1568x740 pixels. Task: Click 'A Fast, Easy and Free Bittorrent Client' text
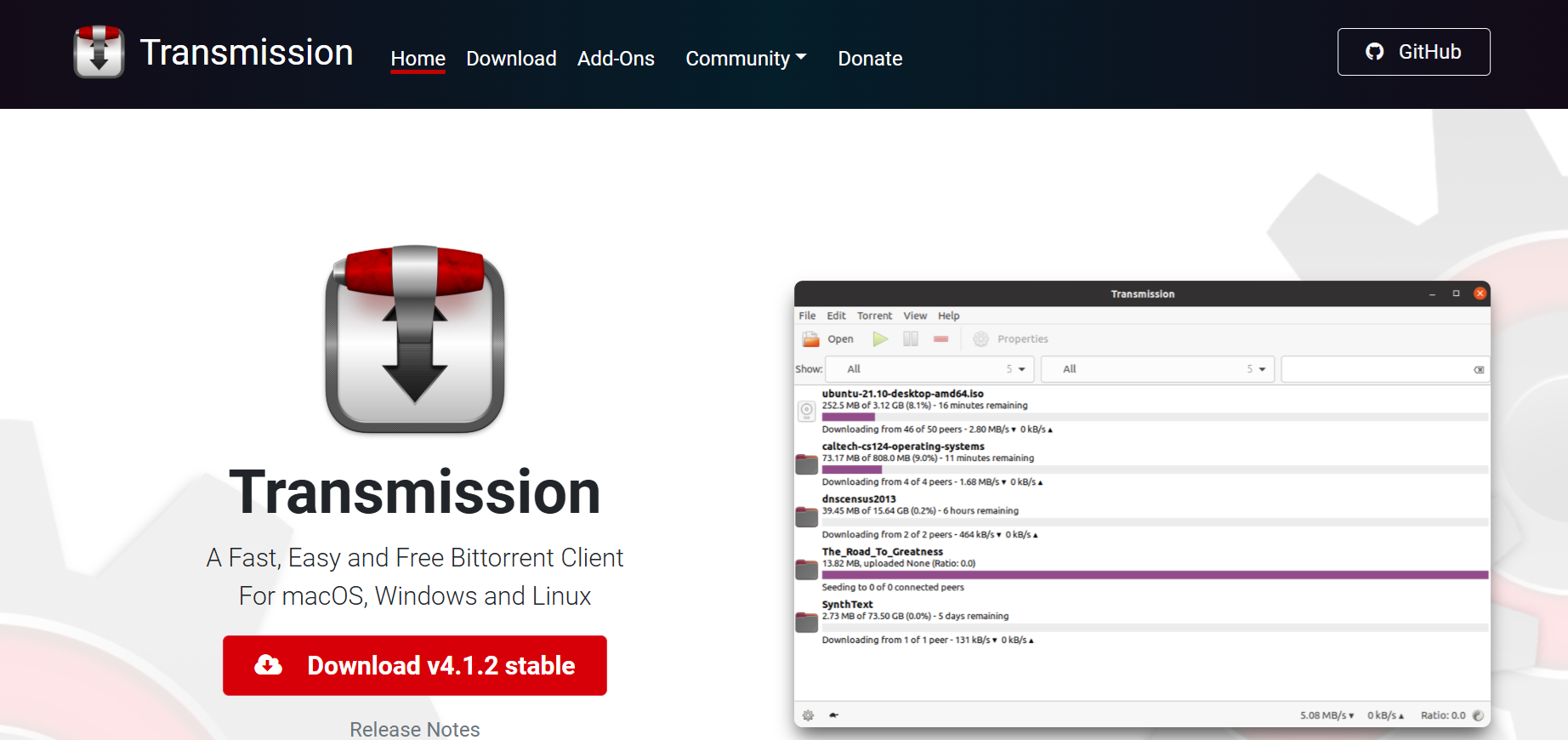point(415,558)
